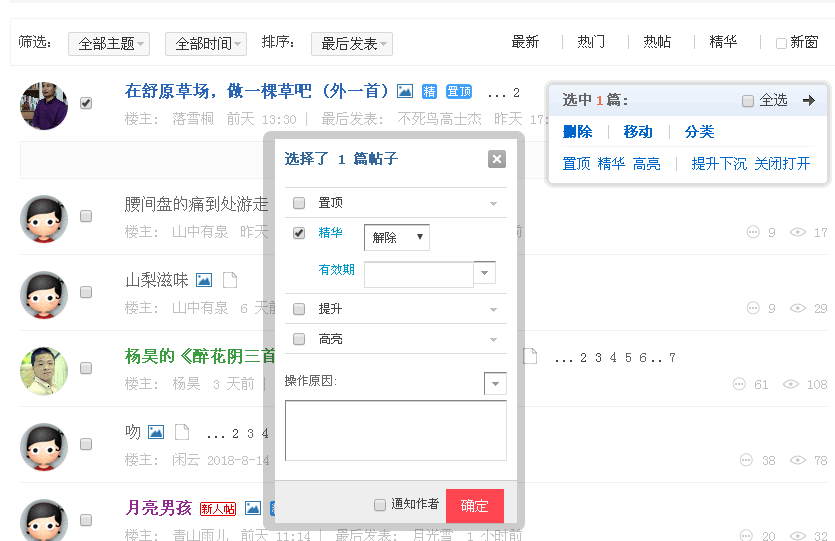The height and width of the screenshot is (541, 835).
Task: Switch to the 最新 tab
Action: (525, 42)
